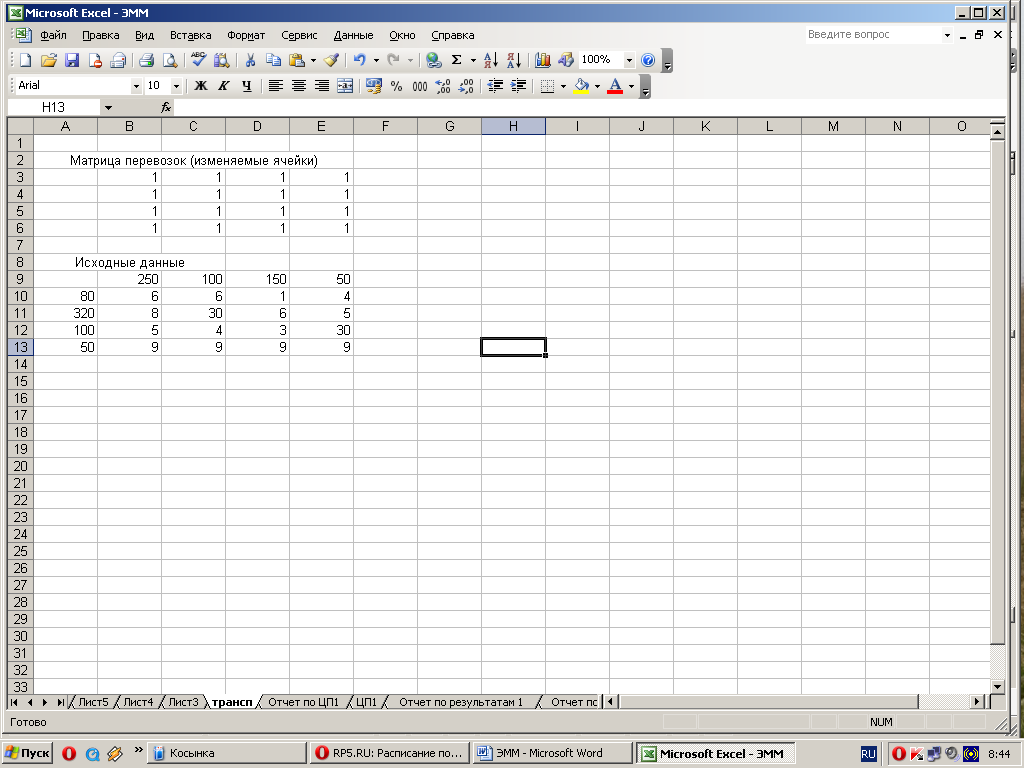Open the borders dropdown arrow
Viewport: 1024px width, 768px height.
(564, 86)
